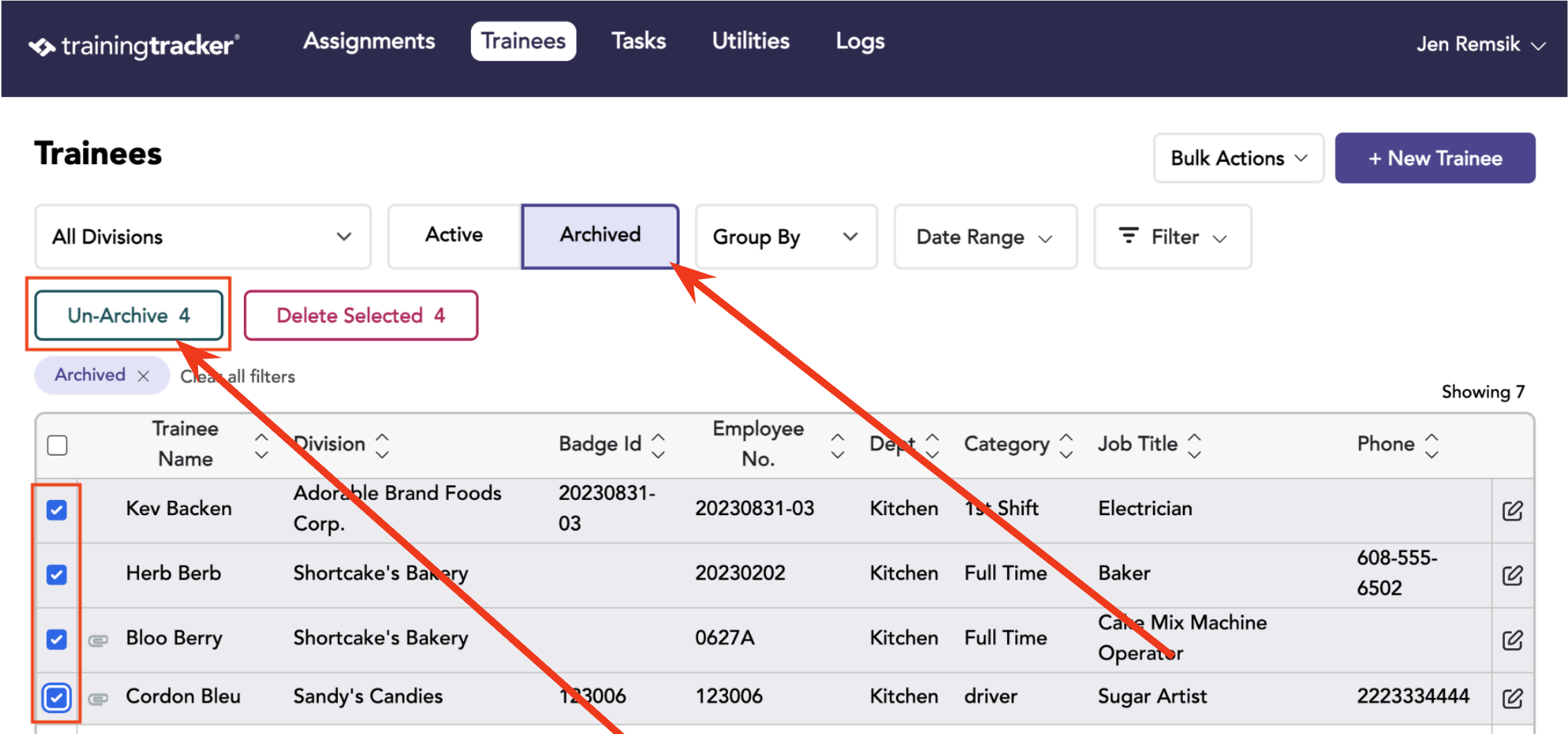This screenshot has width=1568, height=734.
Task: Click phone number 2223334444
Action: coord(1413,696)
